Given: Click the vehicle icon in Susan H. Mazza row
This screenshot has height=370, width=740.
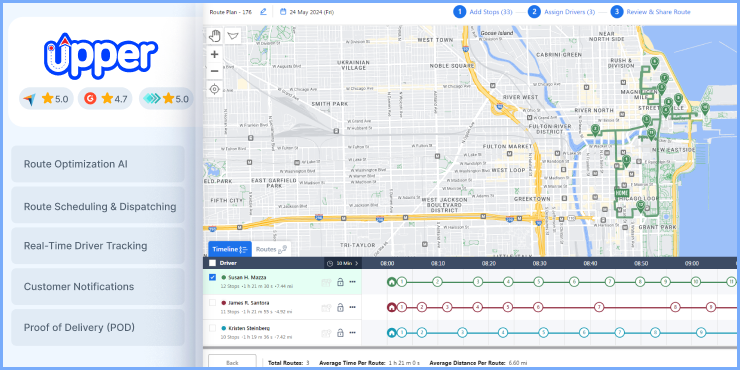Looking at the screenshot, I should pos(326,282).
